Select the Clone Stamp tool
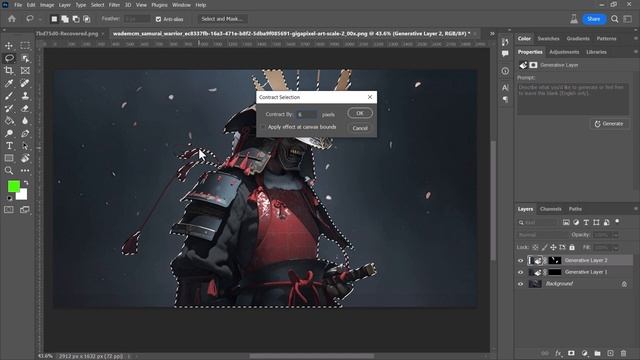This screenshot has width=640, height=360. click(25, 96)
